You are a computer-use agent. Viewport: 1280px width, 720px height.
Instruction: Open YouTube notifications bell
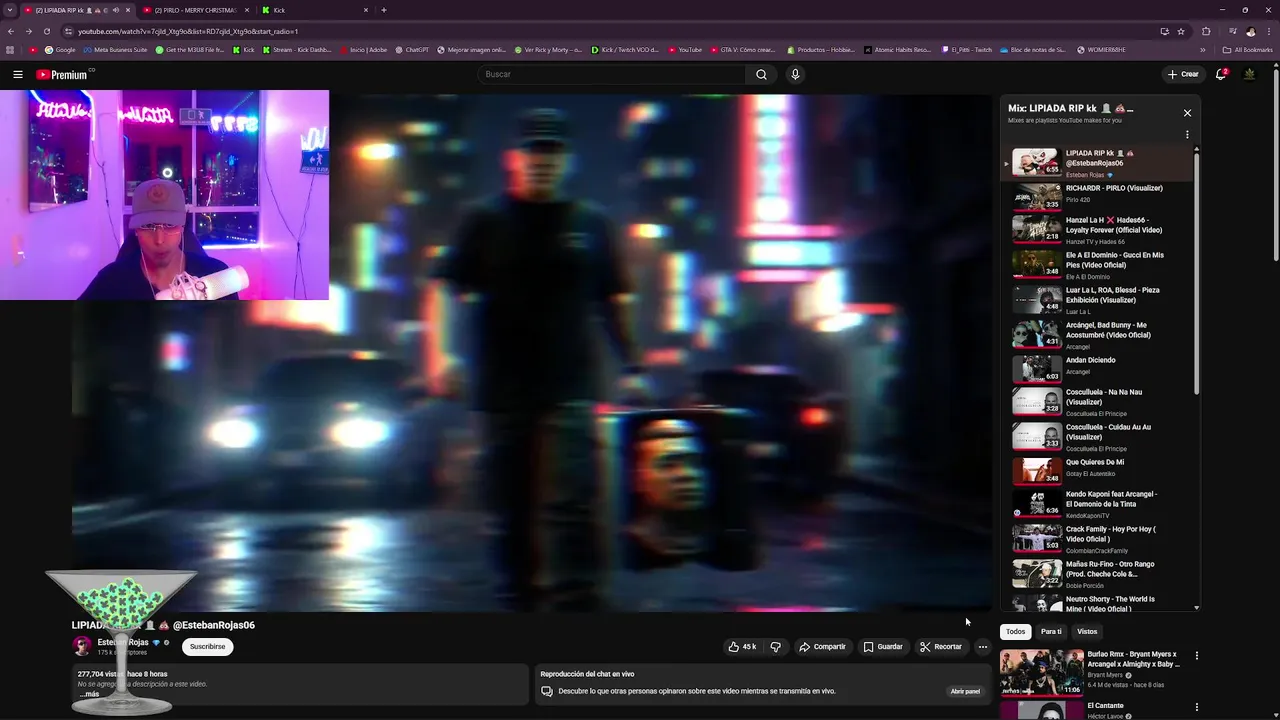(x=1221, y=74)
